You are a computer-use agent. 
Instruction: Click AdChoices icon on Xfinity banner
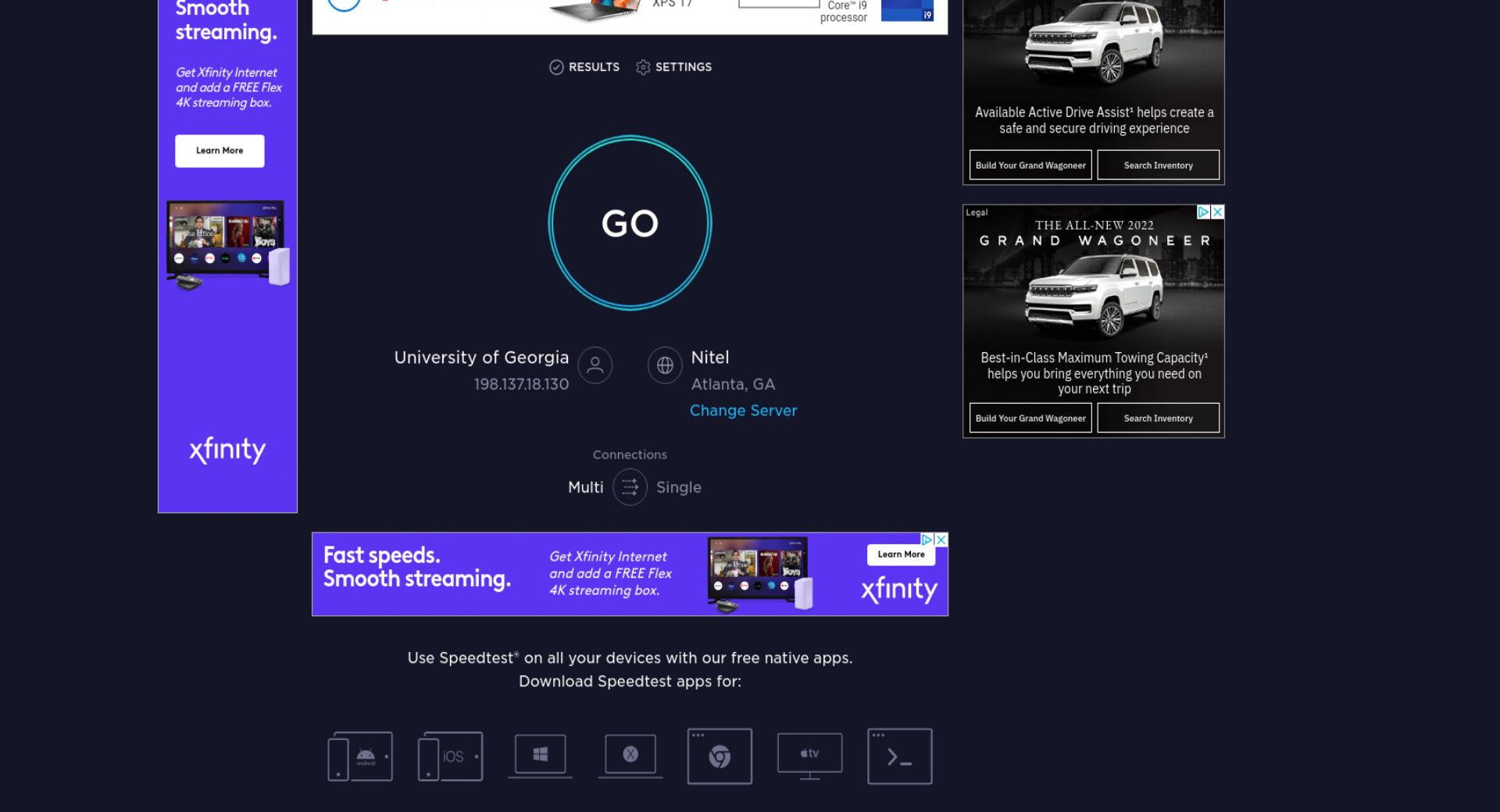coord(927,540)
